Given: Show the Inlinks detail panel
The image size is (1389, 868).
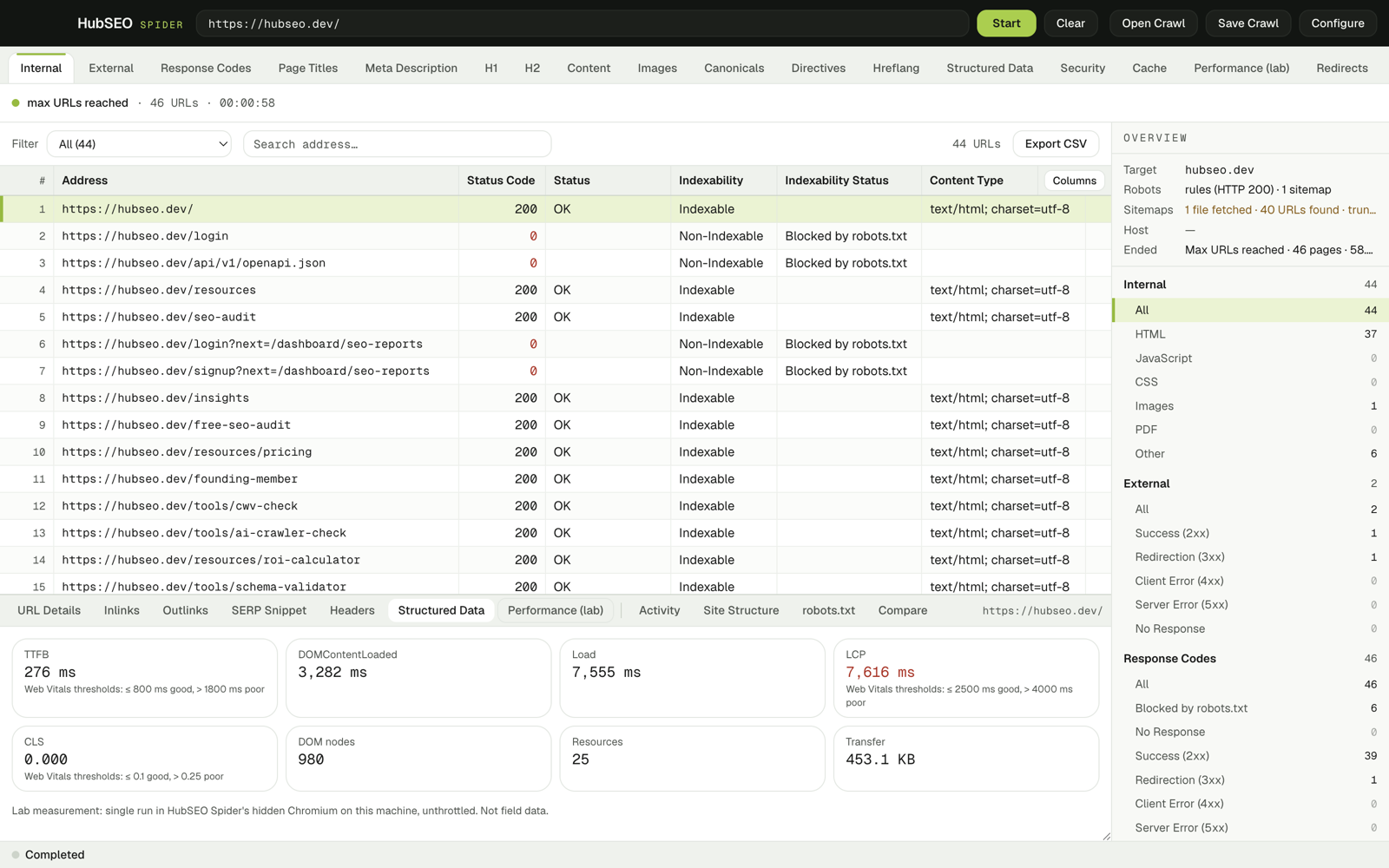Looking at the screenshot, I should coord(122,610).
